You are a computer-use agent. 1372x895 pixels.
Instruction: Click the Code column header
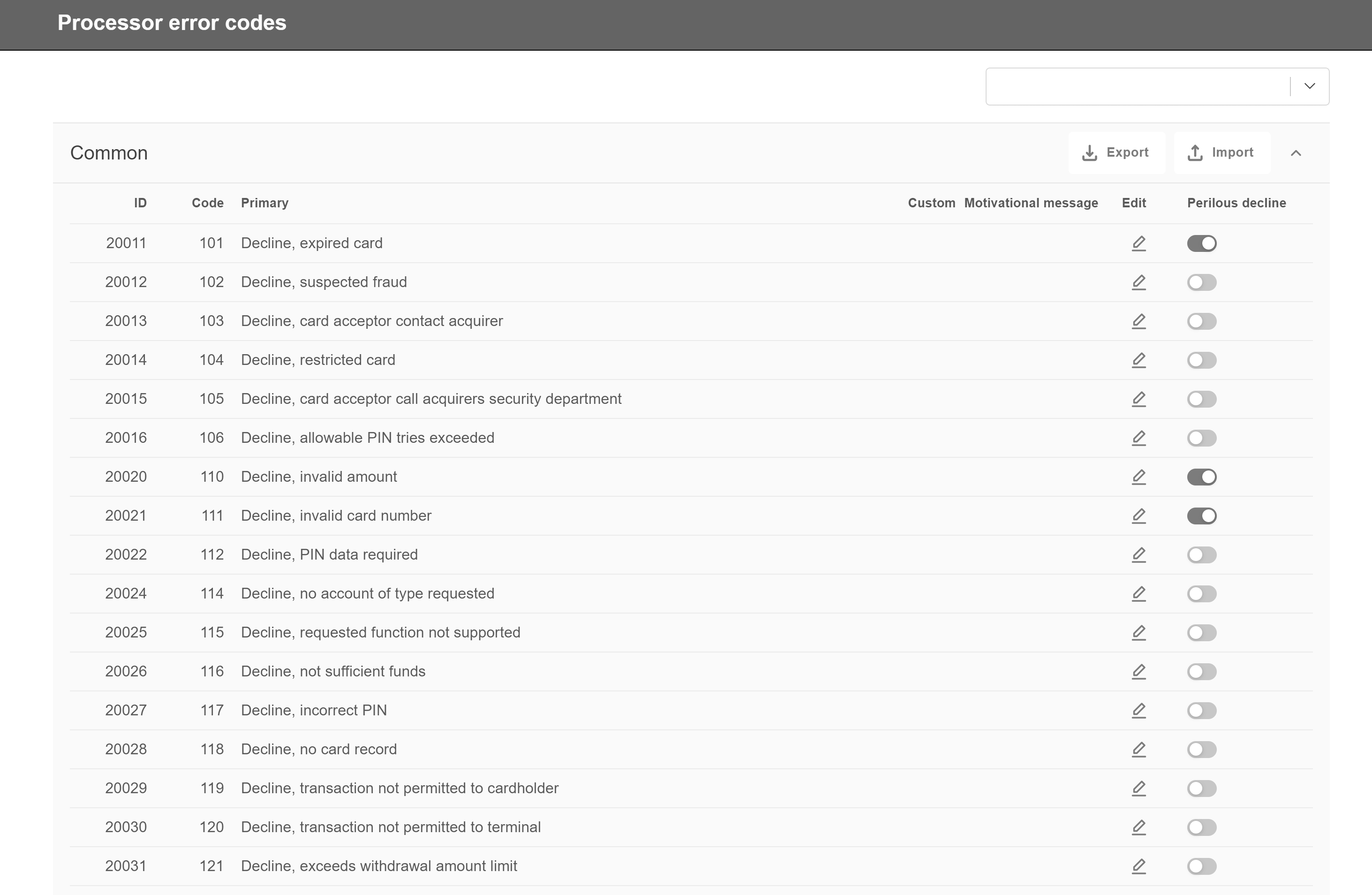click(208, 203)
